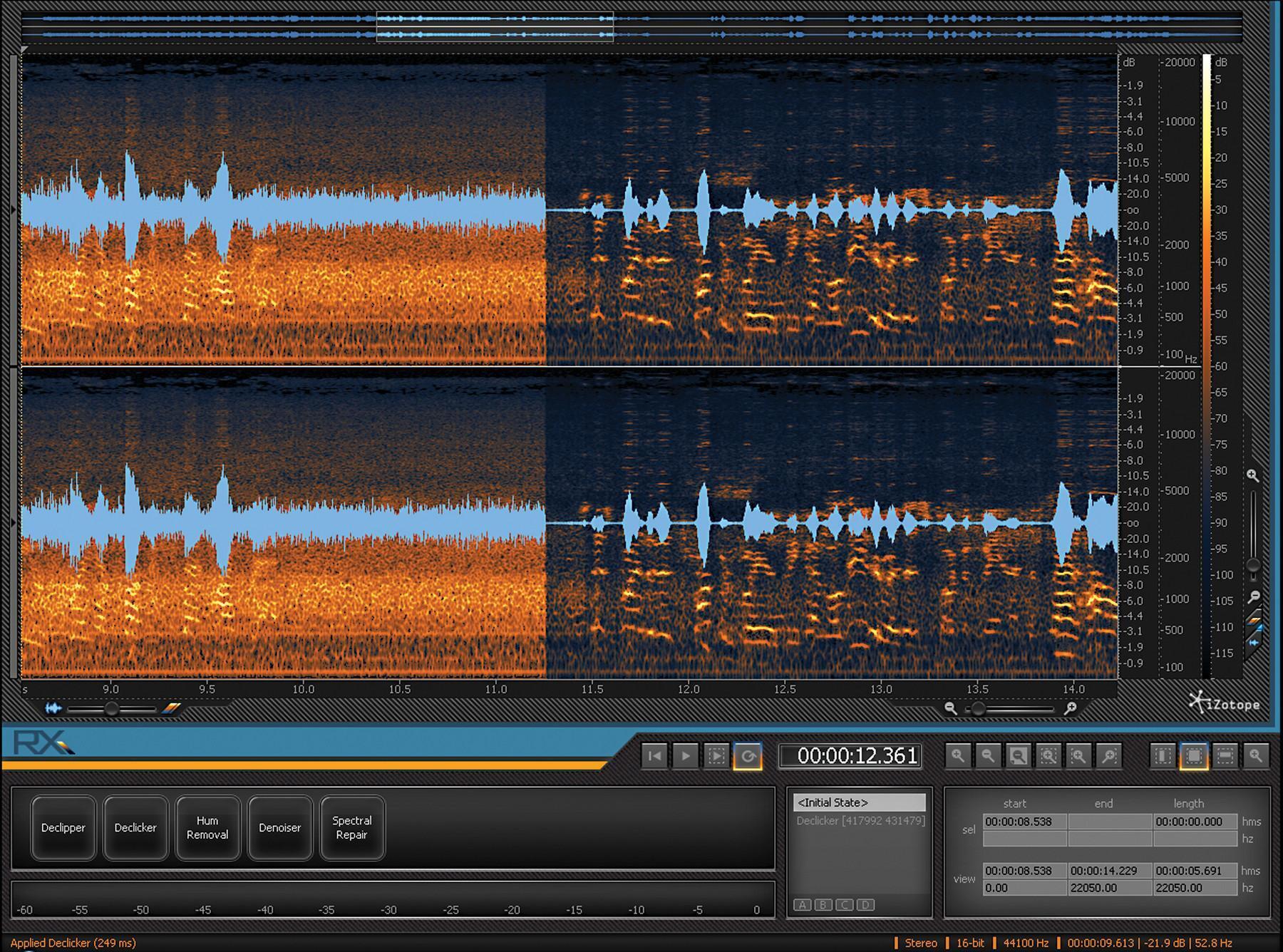Toggle snapshot A button
Screen dimensions: 1283x952
point(803,905)
